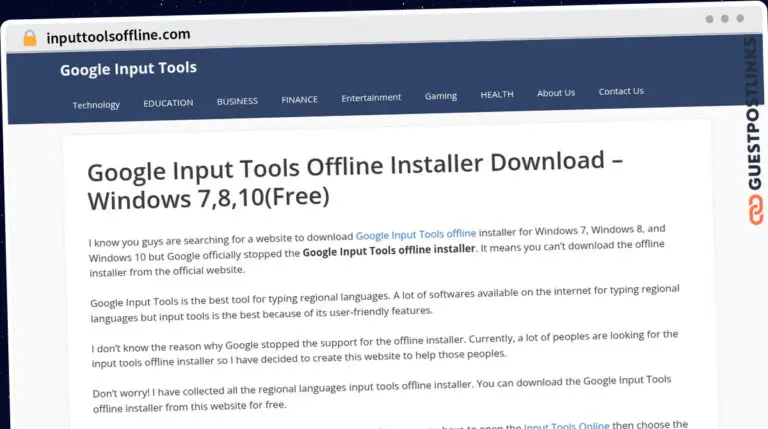Click the last gray window control dot

pos(740,19)
